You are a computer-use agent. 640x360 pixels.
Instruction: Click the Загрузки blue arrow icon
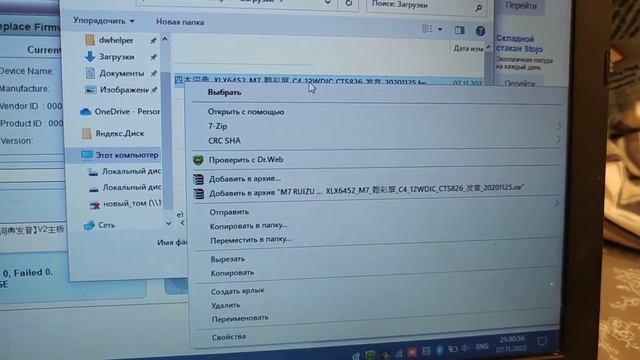click(x=90, y=57)
